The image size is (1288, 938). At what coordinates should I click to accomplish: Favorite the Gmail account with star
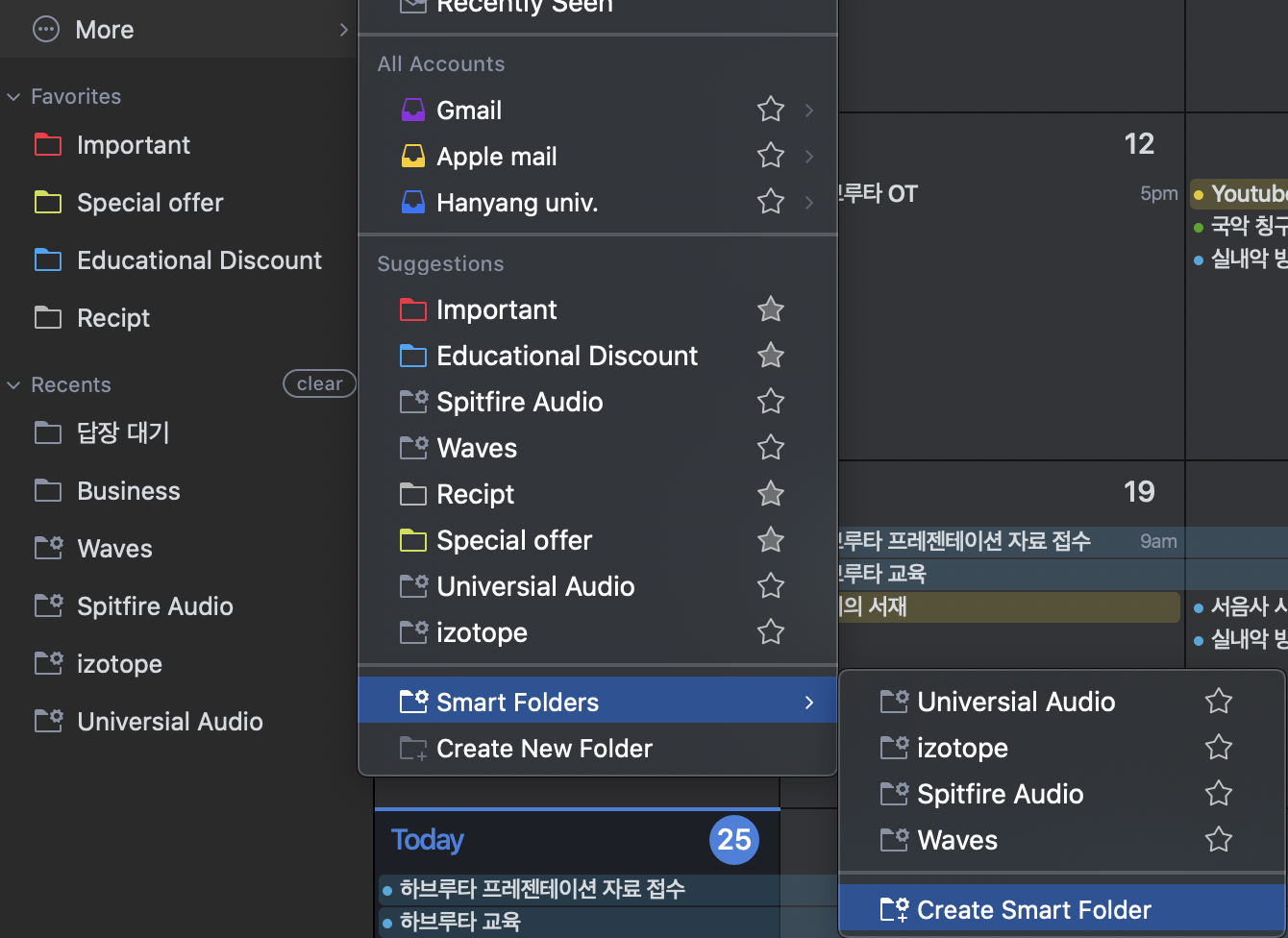click(771, 110)
